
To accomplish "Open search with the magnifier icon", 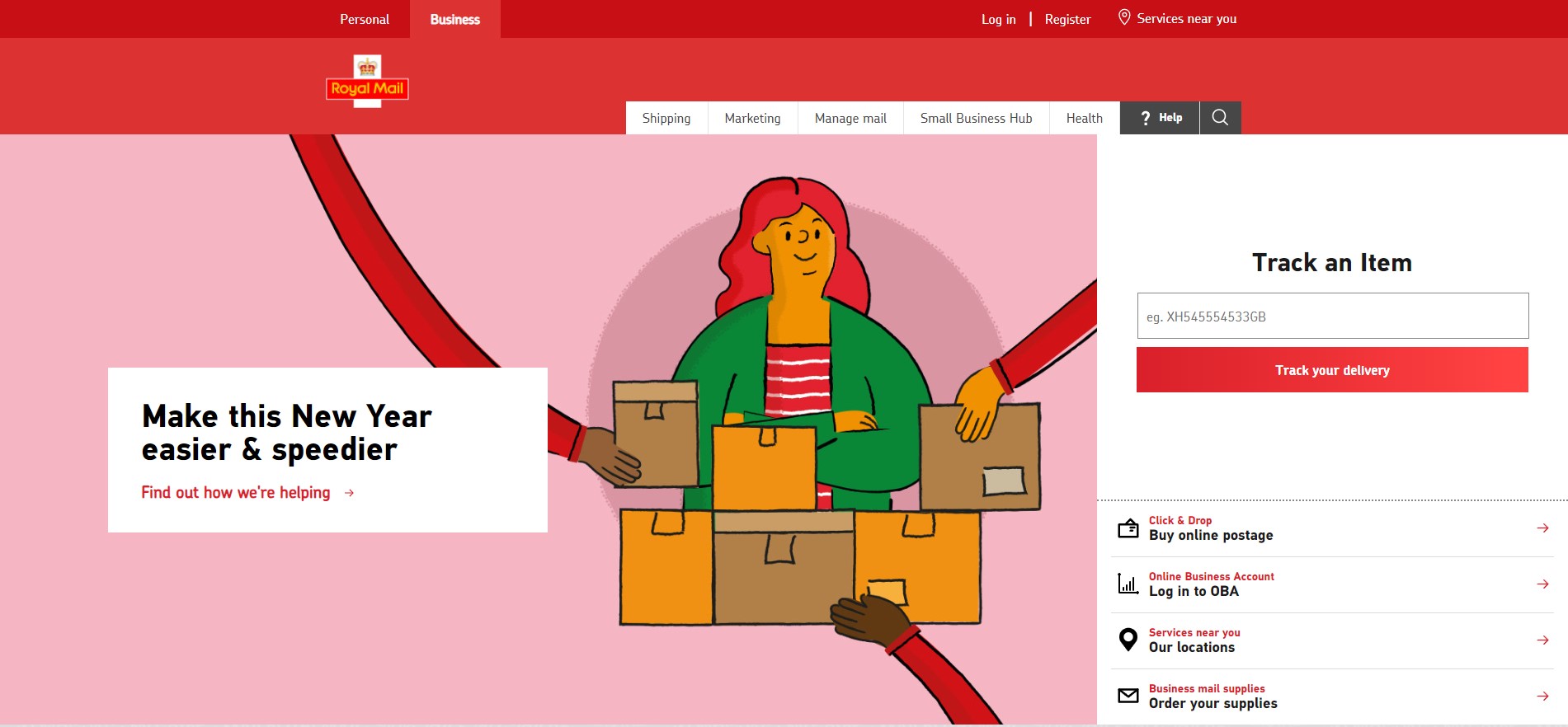I will (x=1220, y=118).
